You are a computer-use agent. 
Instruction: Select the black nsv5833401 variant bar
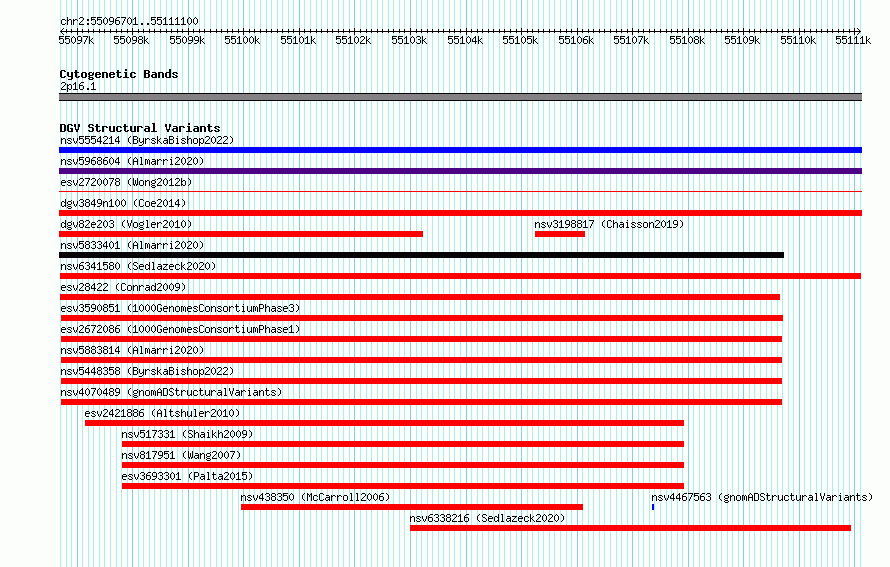(x=422, y=255)
